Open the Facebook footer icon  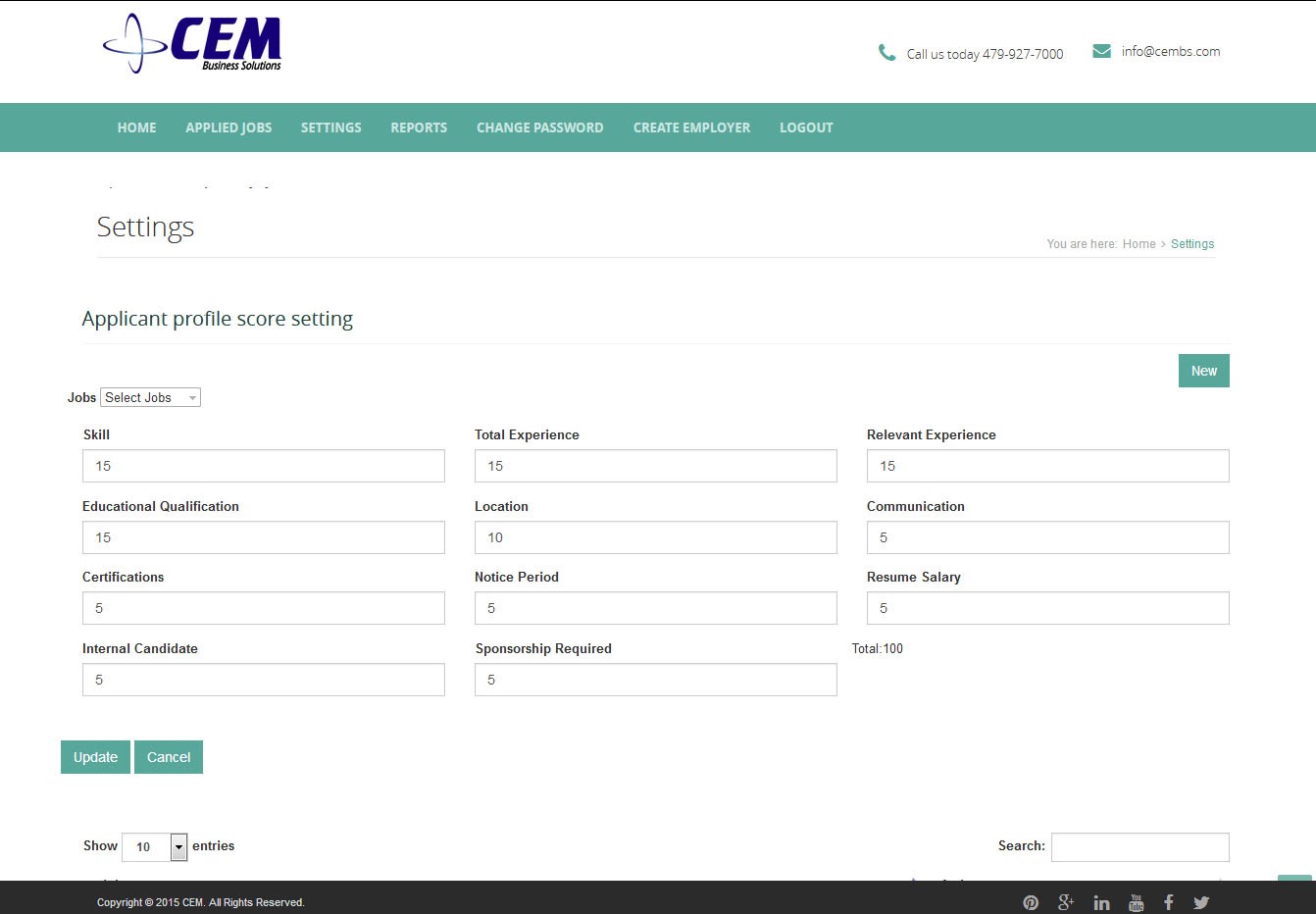click(1168, 902)
